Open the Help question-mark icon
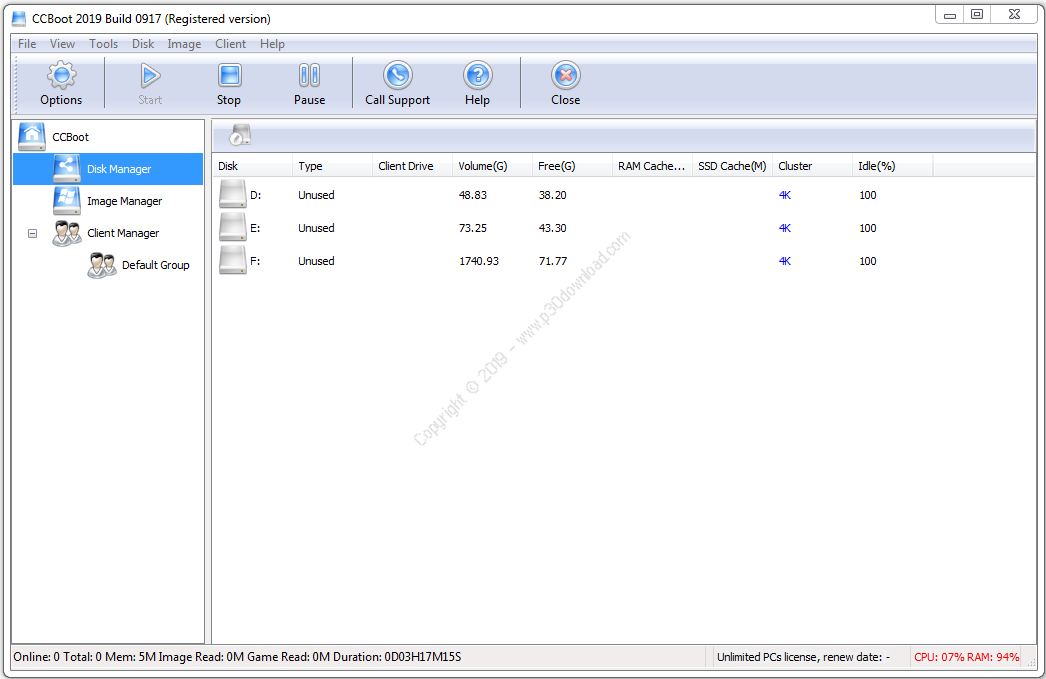The width and height of the screenshot is (1046, 679). point(478,75)
